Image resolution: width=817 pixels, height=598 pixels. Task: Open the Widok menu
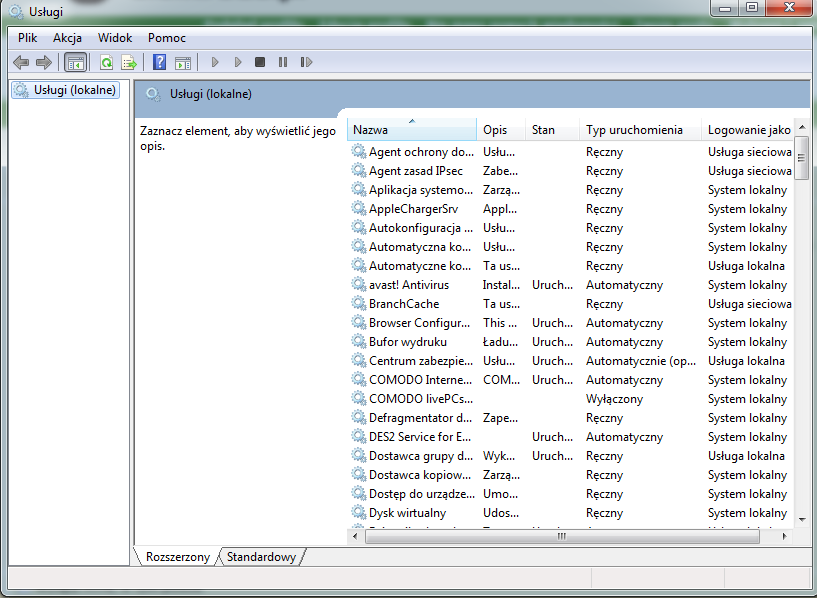pos(115,38)
